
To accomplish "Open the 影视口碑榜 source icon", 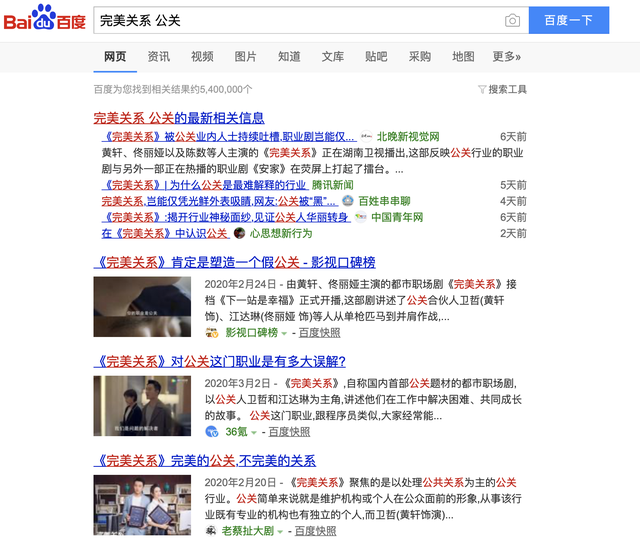I will click(x=212, y=332).
